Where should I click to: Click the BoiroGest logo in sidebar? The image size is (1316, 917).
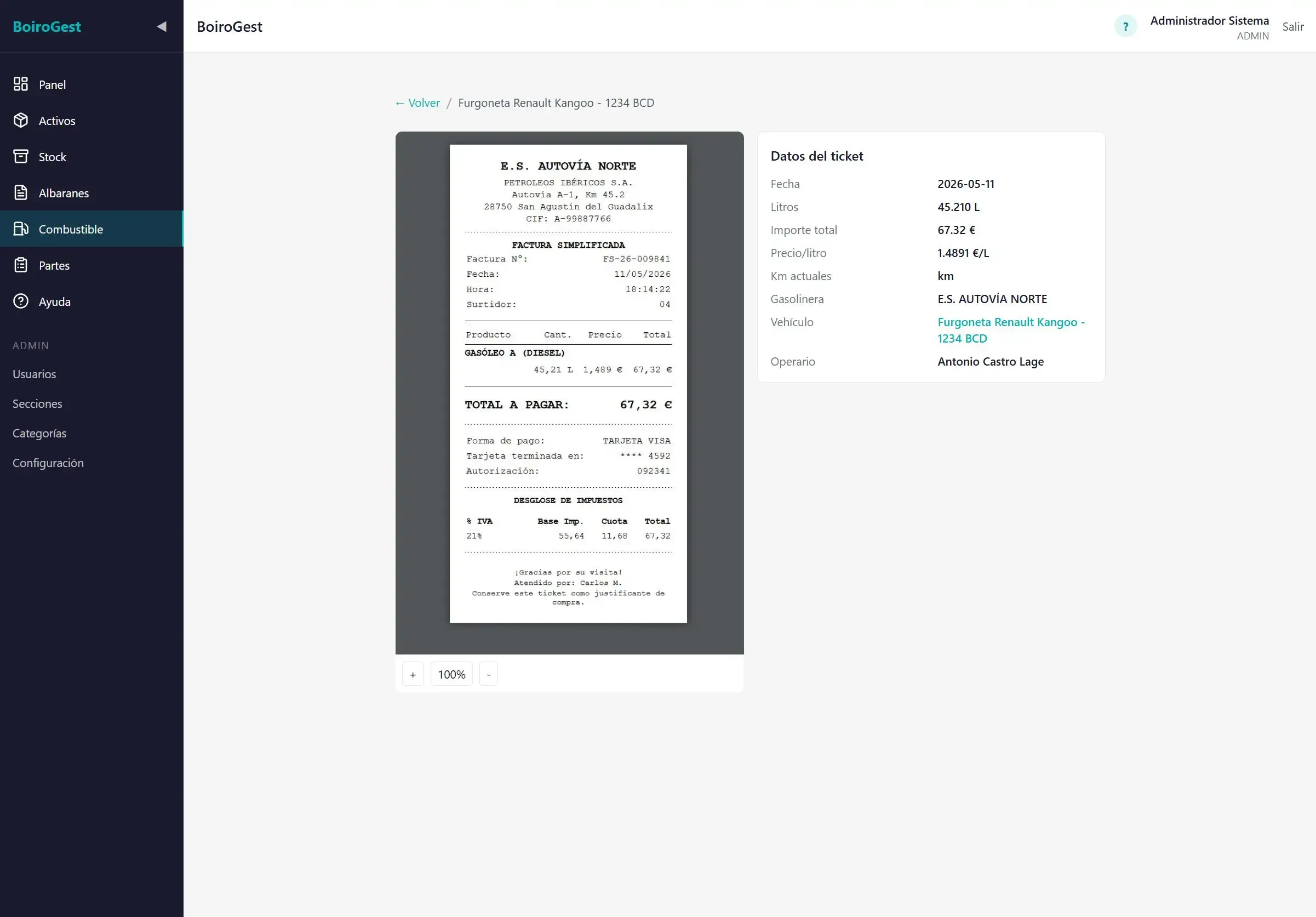point(47,26)
